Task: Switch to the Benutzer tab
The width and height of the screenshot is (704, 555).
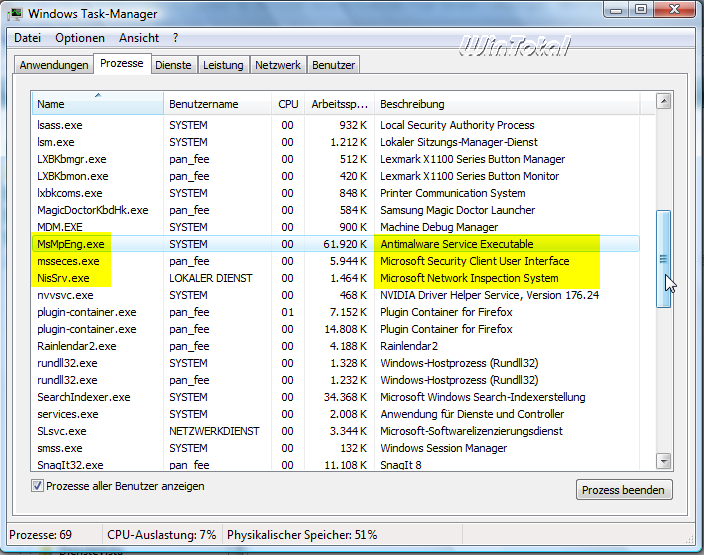Action: [x=334, y=65]
